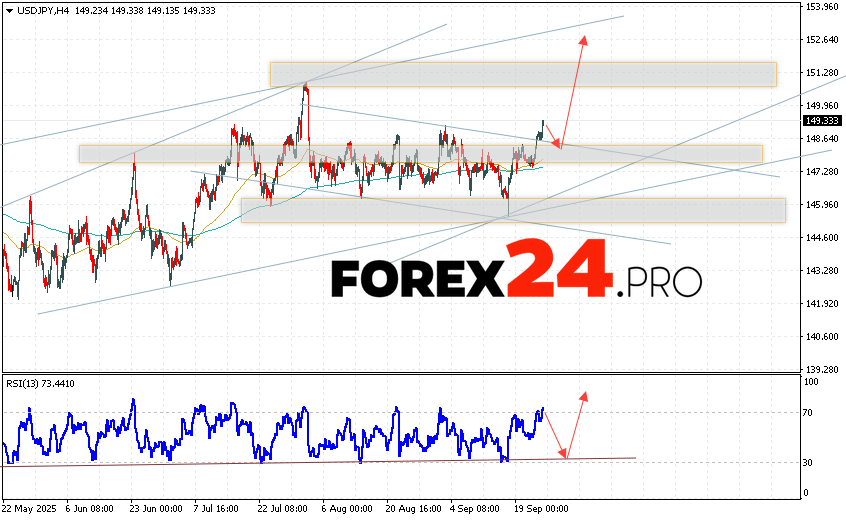Click the RSI 100 scale label
This screenshot has width=846, height=520.
tap(811, 382)
